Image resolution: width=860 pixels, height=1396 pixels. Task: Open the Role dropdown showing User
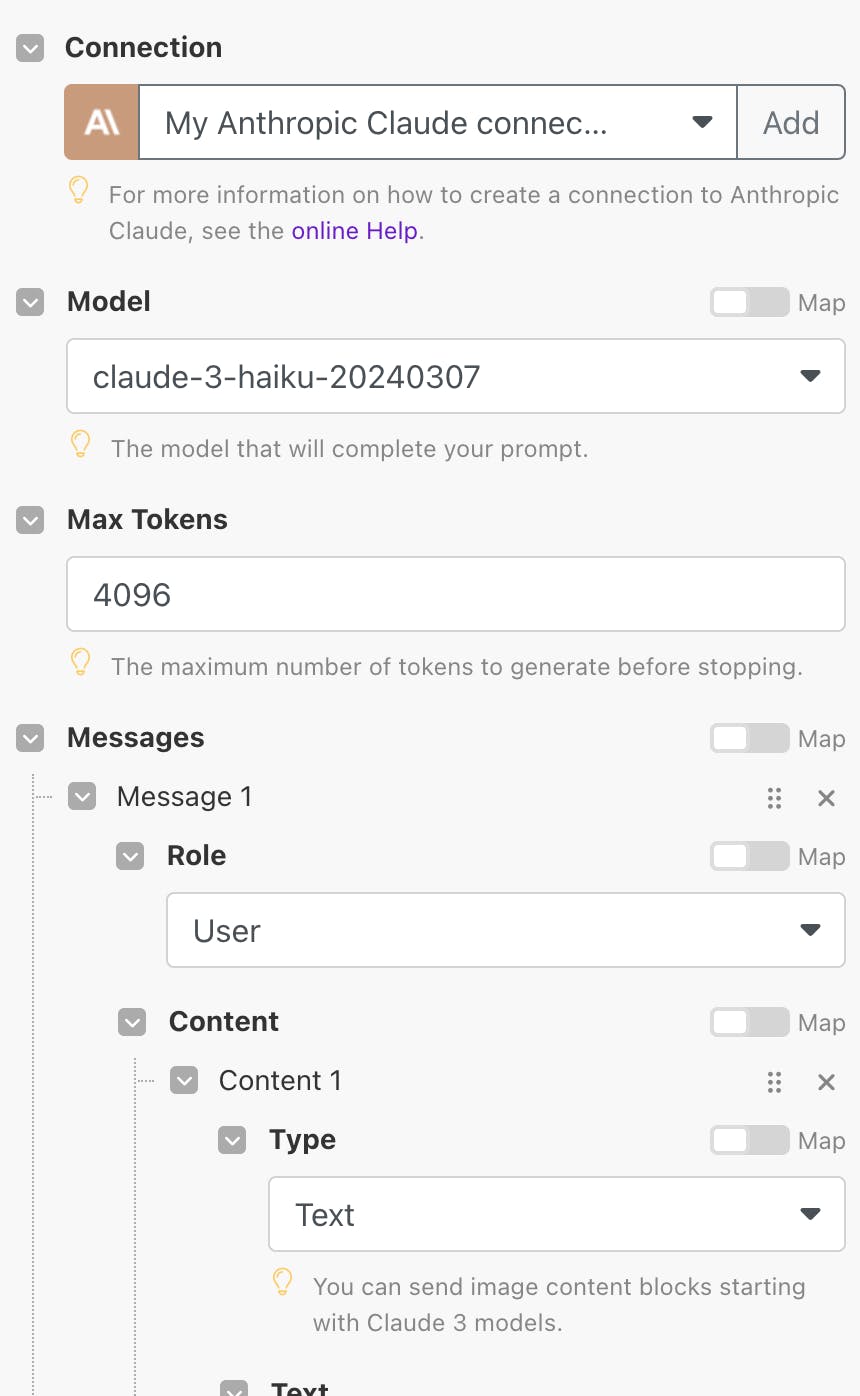click(506, 930)
